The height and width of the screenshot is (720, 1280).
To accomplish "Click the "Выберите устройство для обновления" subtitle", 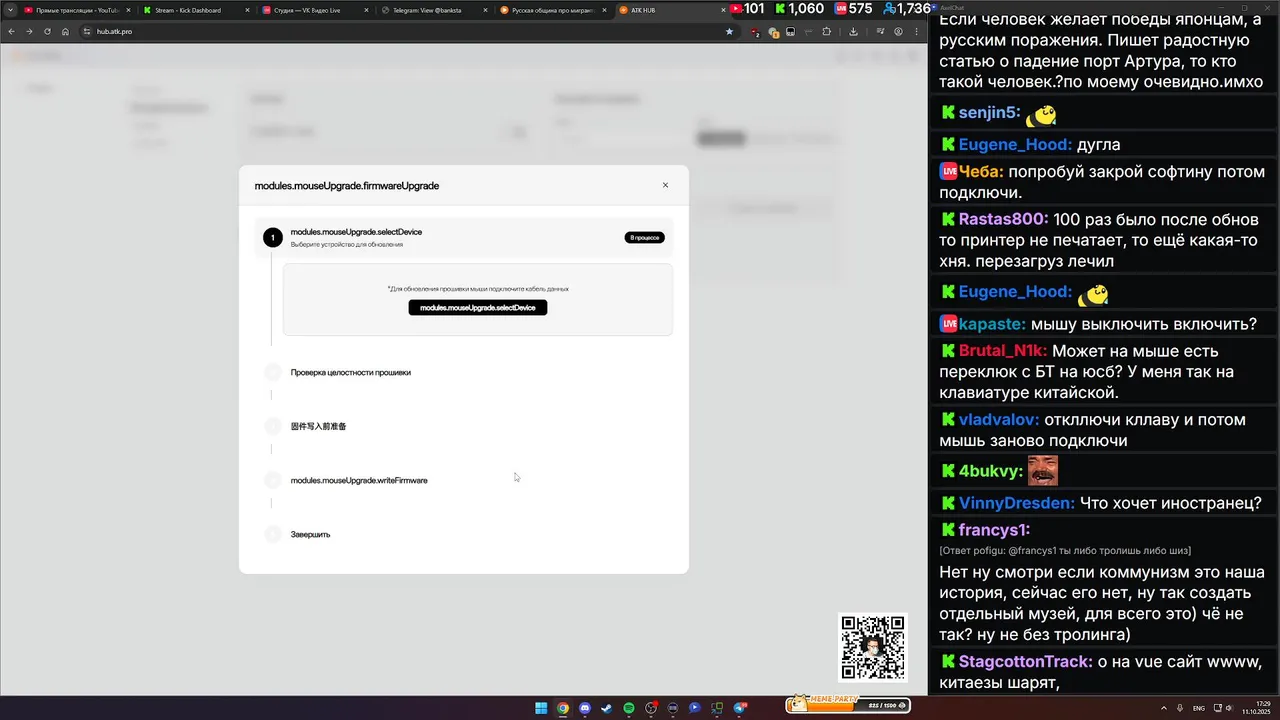I will 347,245.
